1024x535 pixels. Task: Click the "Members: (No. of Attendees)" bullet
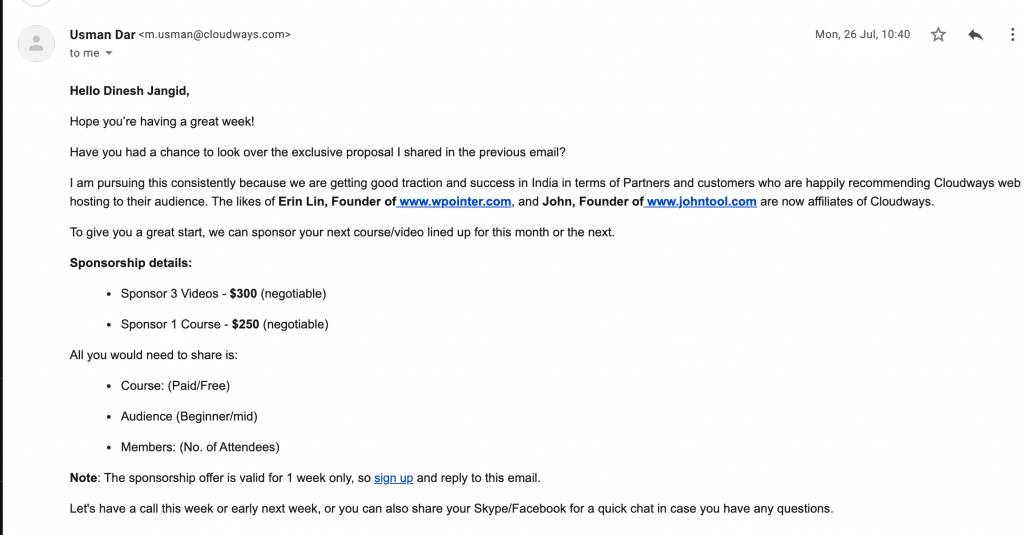tap(200, 447)
